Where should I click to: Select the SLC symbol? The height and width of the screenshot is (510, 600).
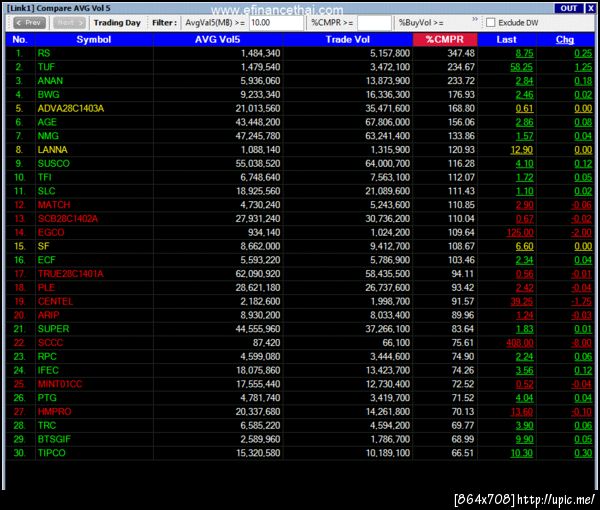tap(46, 191)
